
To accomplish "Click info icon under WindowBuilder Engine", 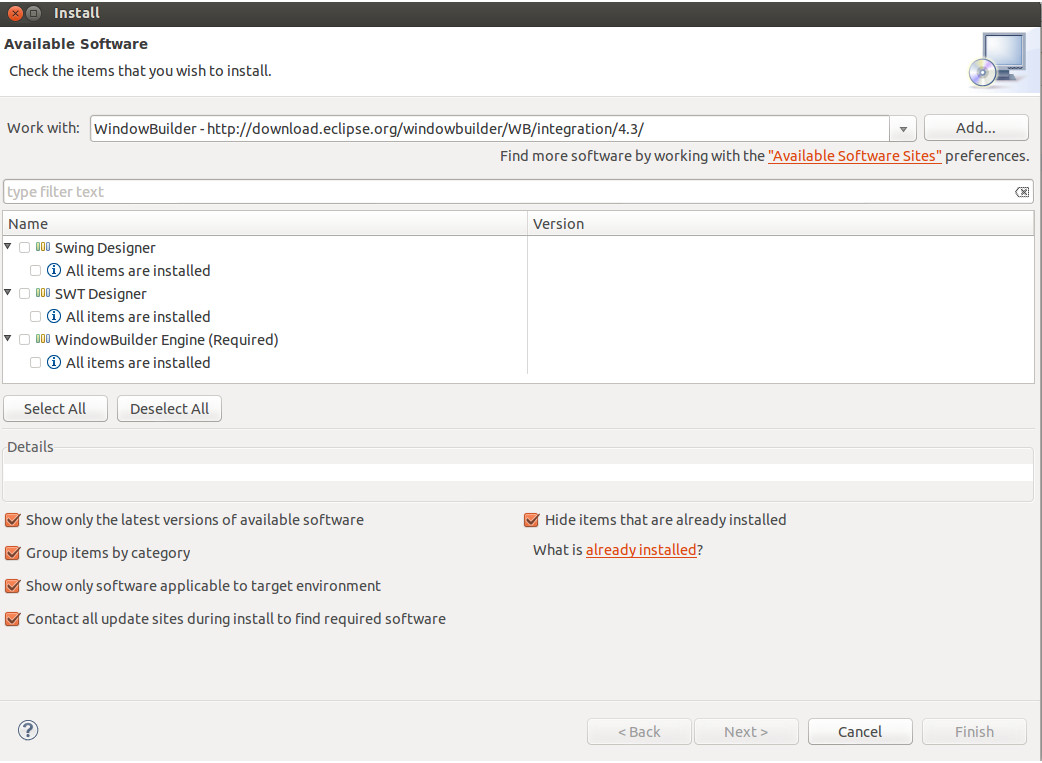I will [54, 362].
